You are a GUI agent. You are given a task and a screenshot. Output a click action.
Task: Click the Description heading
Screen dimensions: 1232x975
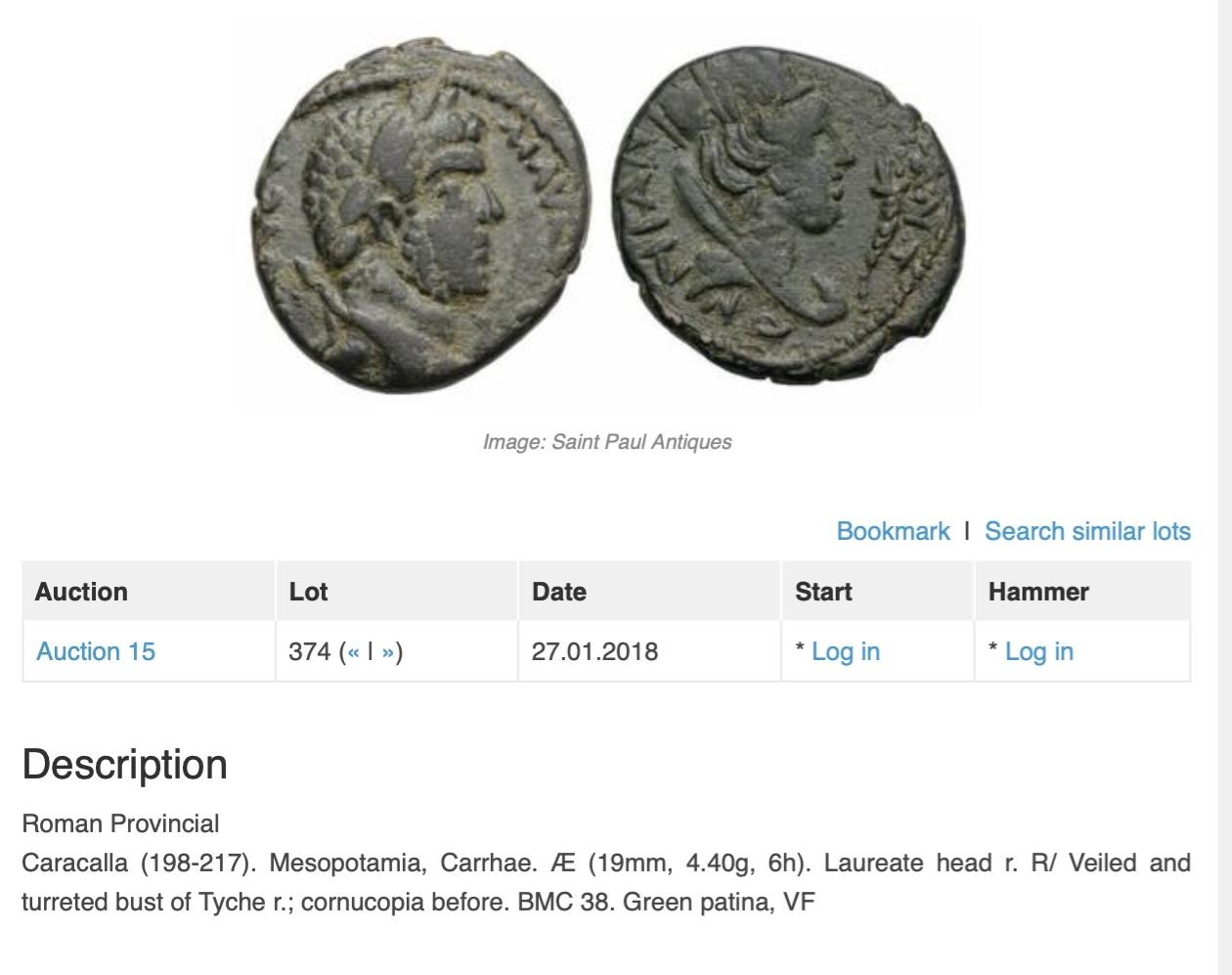point(124,765)
